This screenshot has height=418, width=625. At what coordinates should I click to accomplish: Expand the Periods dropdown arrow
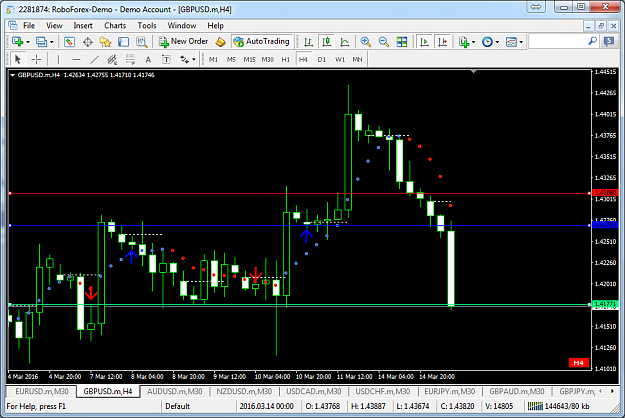497,42
